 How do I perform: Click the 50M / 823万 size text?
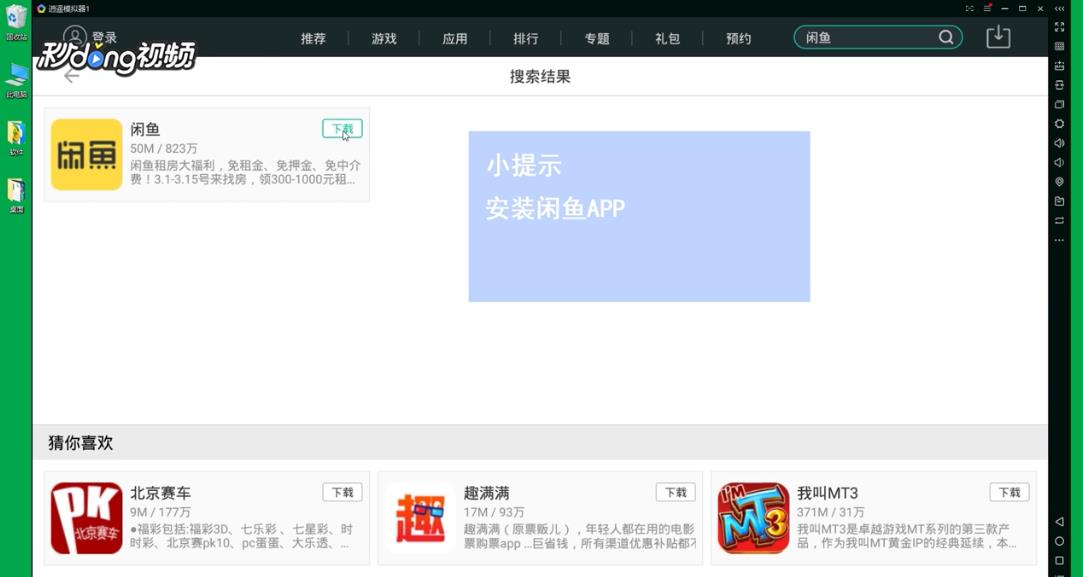[164, 149]
